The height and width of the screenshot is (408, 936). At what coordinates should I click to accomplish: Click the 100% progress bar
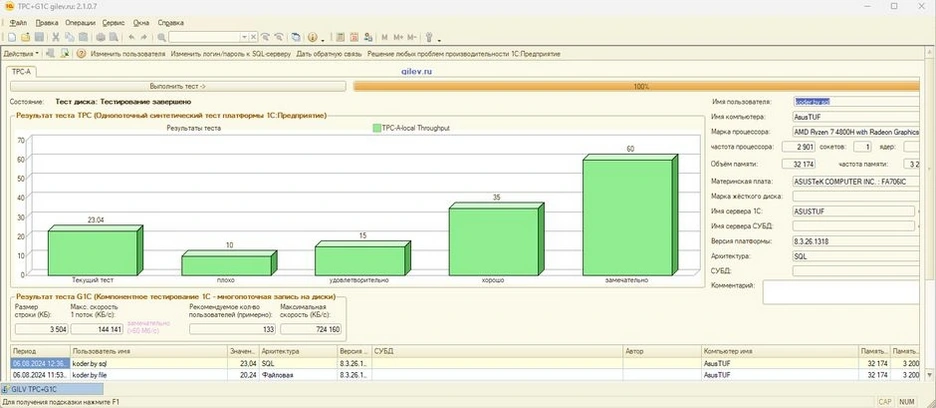point(640,86)
